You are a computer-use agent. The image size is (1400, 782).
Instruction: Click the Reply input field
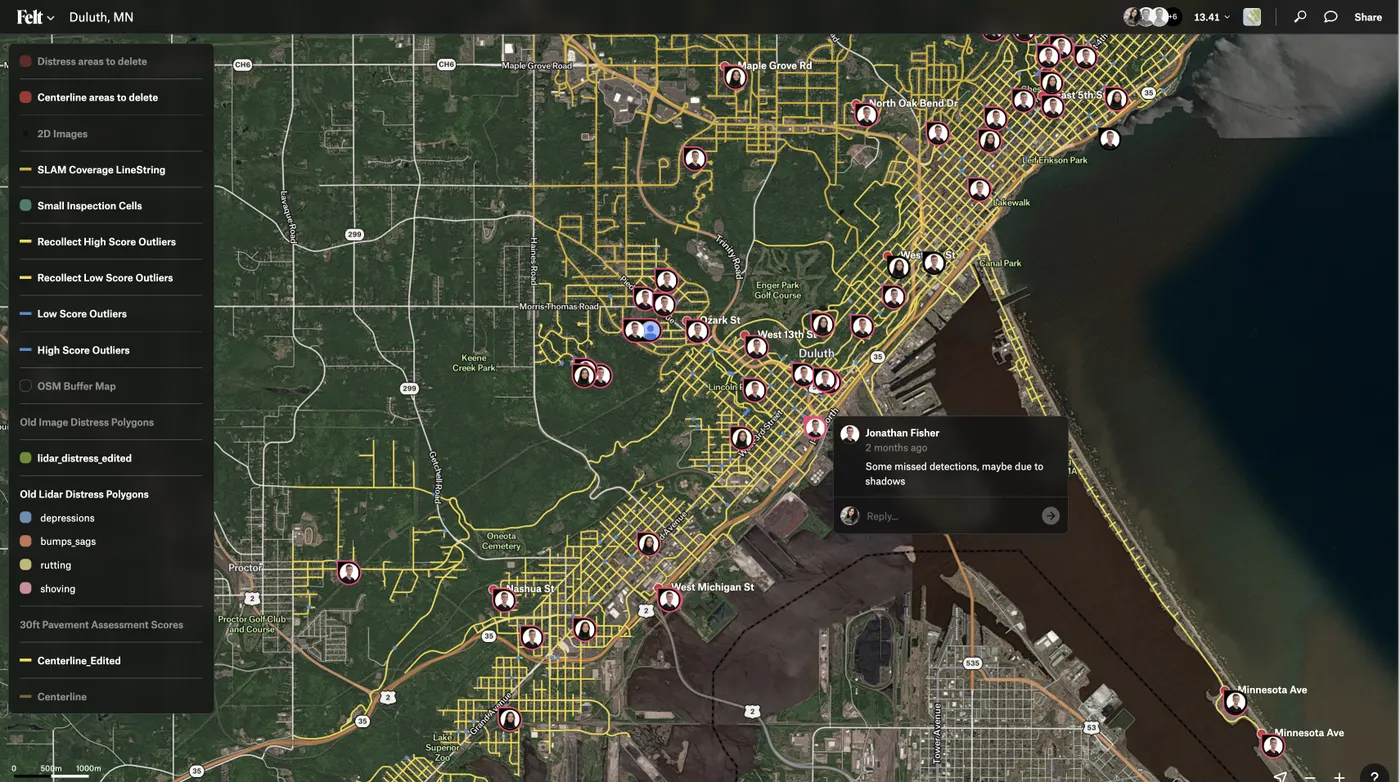pyautogui.click(x=950, y=516)
